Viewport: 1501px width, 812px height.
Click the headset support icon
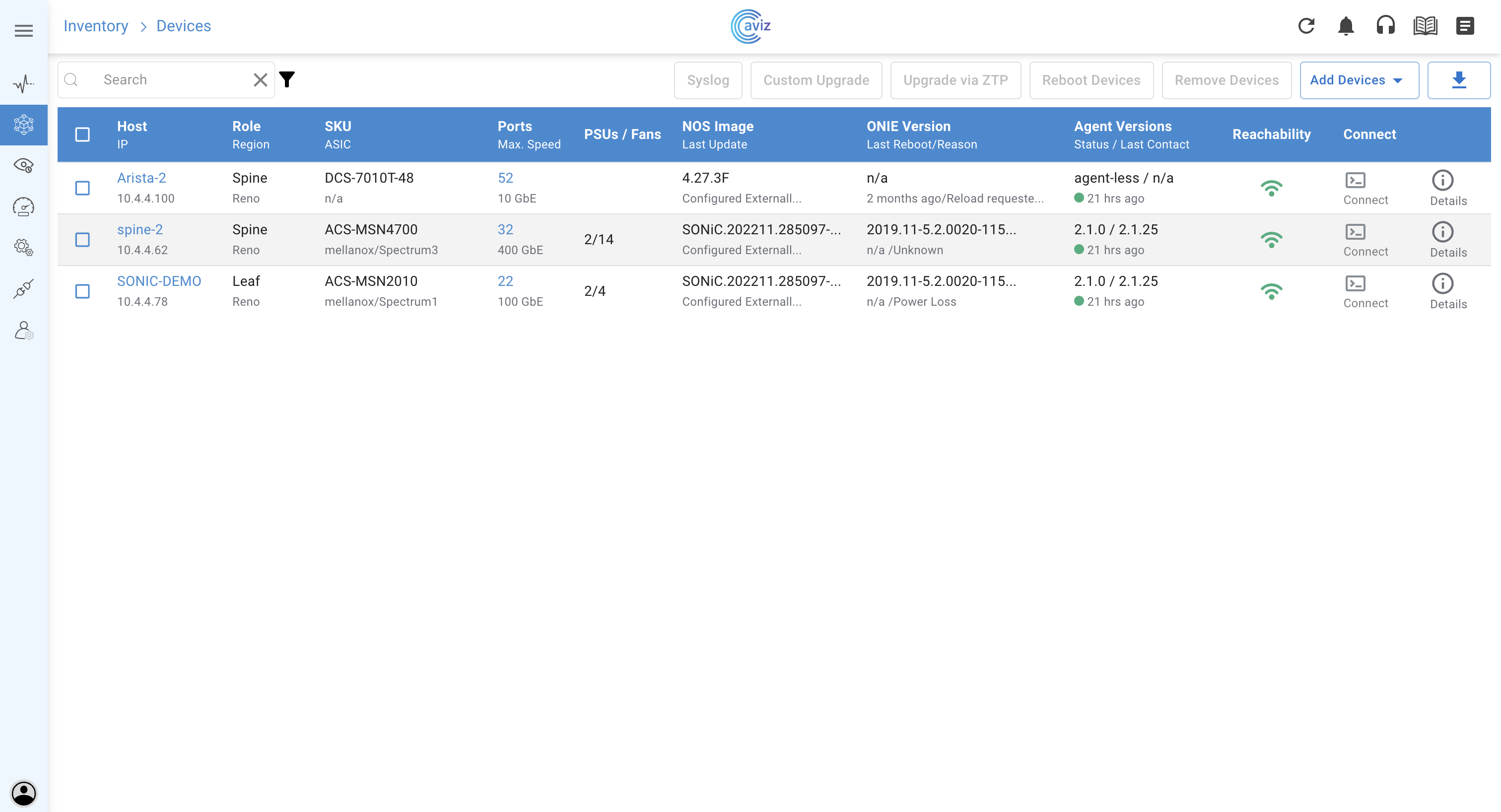click(1385, 26)
